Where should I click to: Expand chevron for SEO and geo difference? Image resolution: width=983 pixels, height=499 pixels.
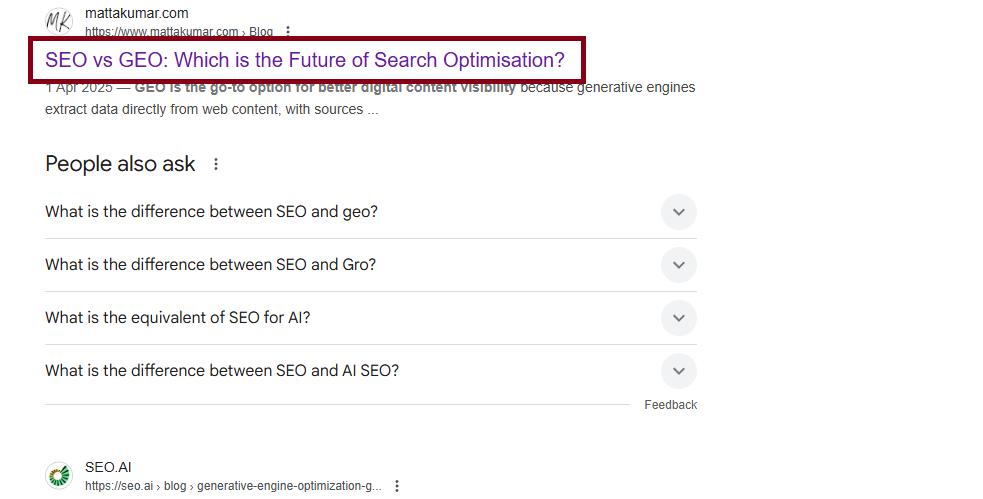click(x=678, y=212)
